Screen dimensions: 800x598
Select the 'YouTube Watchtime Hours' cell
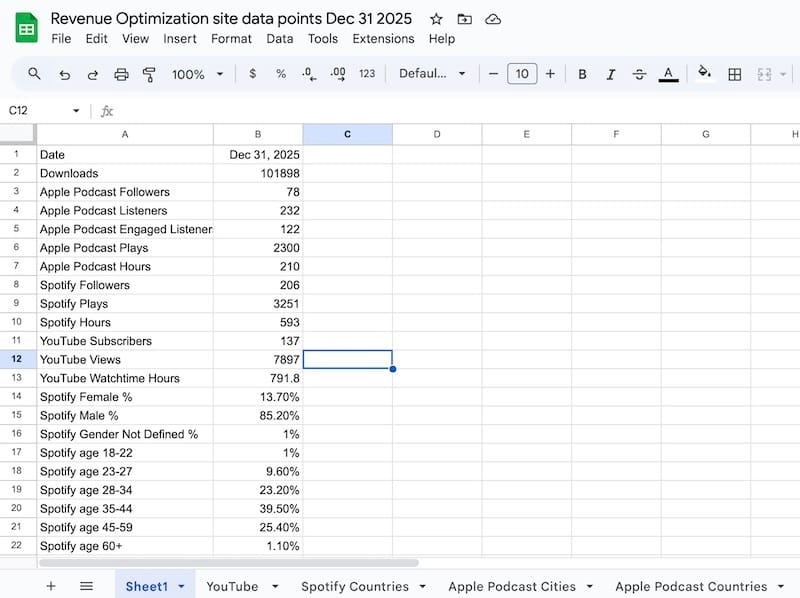point(125,378)
